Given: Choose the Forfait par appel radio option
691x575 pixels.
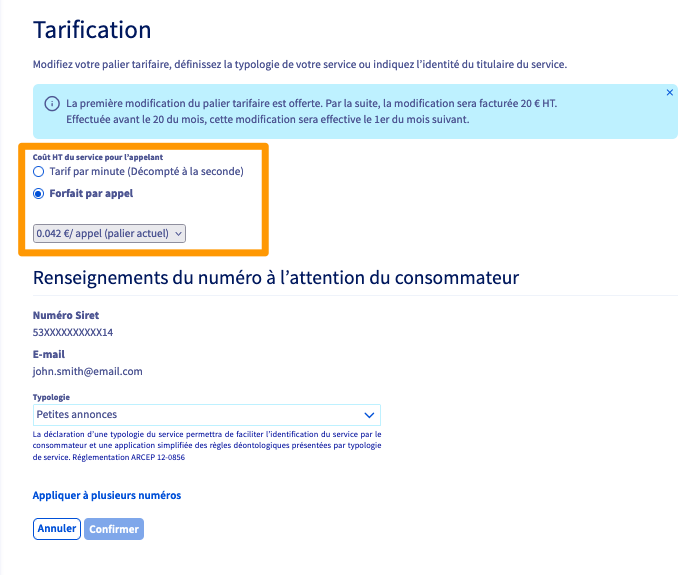Looking at the screenshot, I should tap(39, 194).
